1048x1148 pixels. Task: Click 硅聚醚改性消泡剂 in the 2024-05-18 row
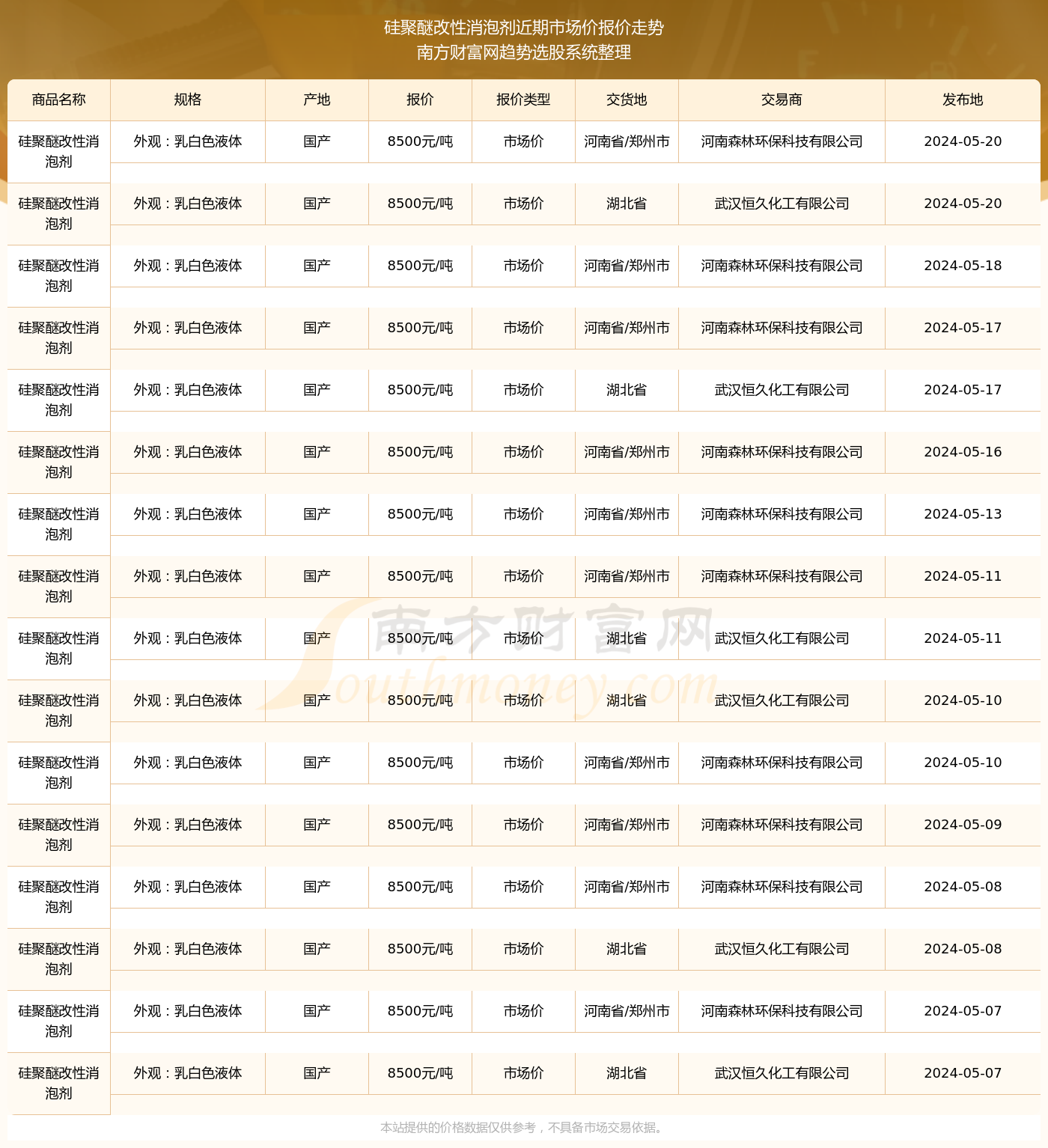59,275
